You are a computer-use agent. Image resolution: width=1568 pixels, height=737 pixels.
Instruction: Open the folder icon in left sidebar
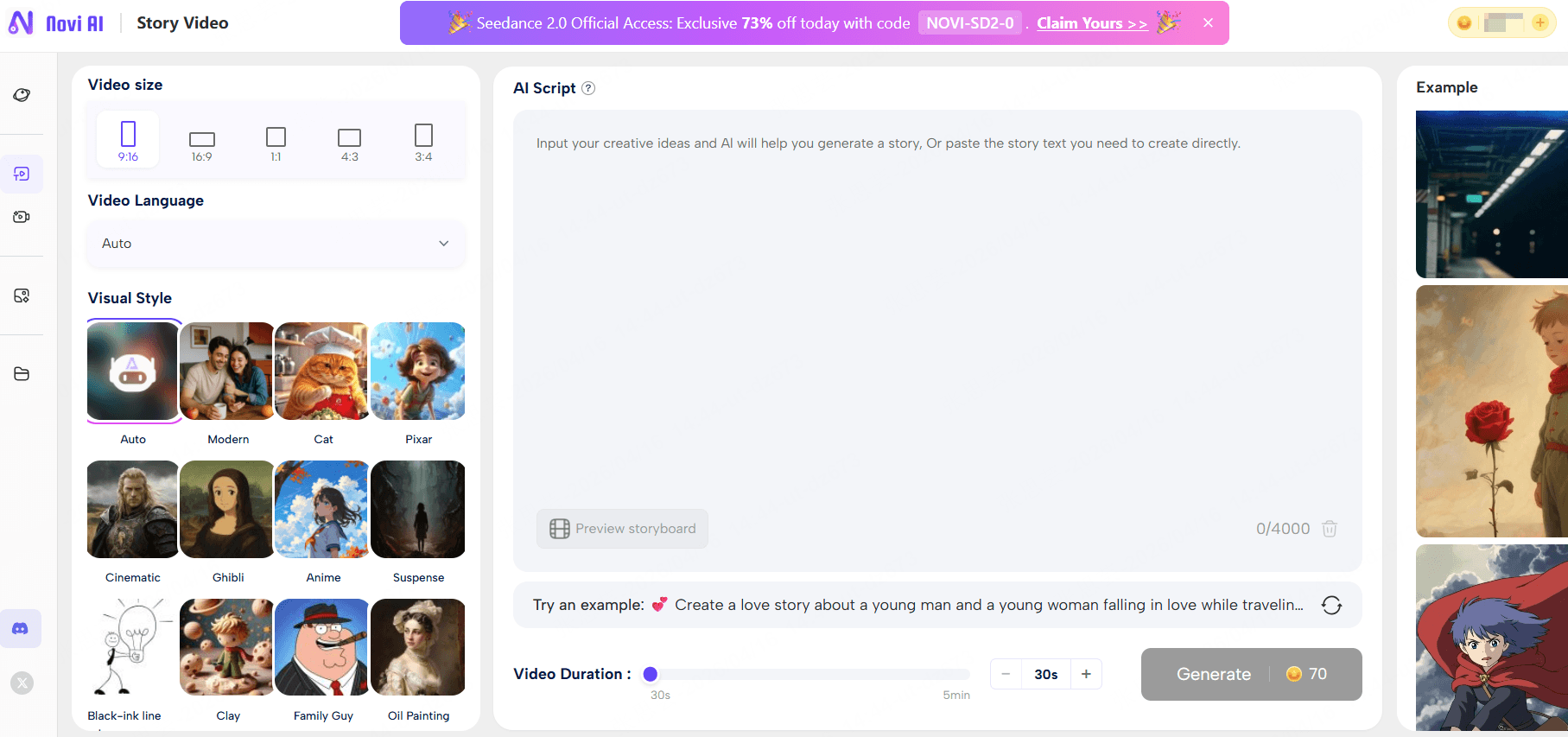[x=22, y=374]
